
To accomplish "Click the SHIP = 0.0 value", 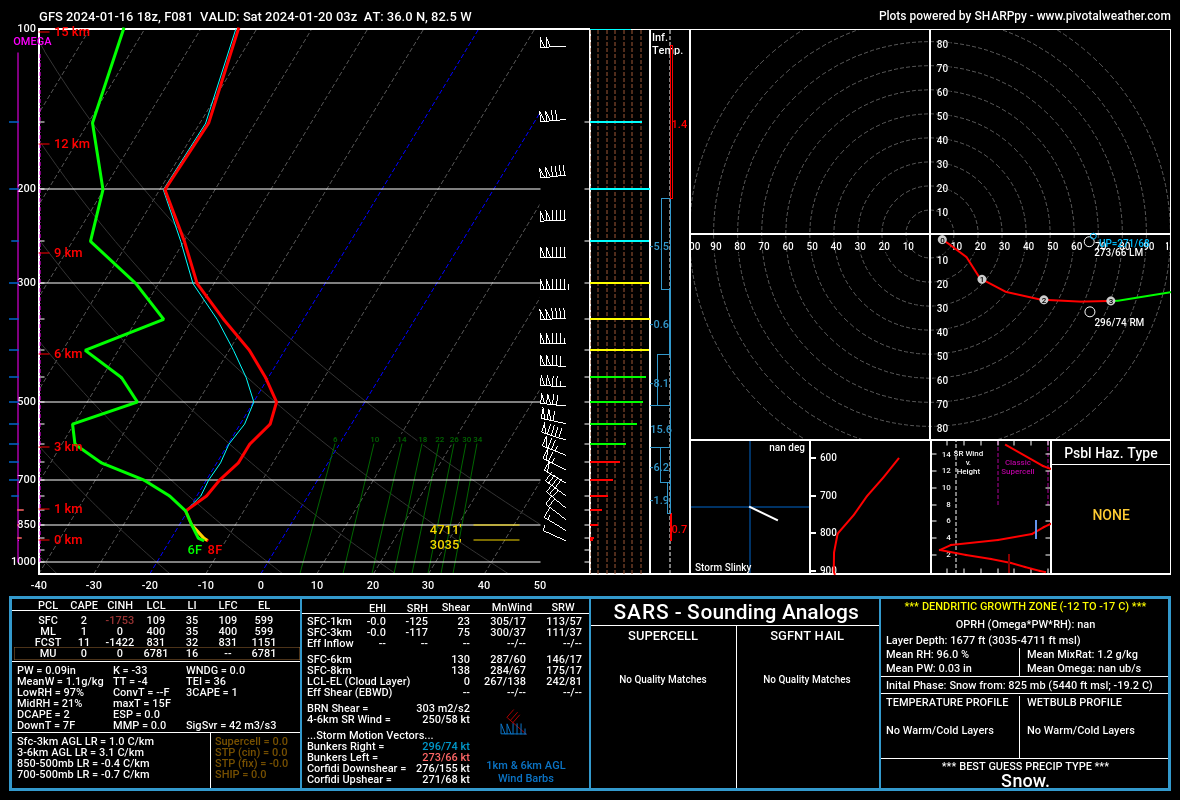I will point(241,774).
